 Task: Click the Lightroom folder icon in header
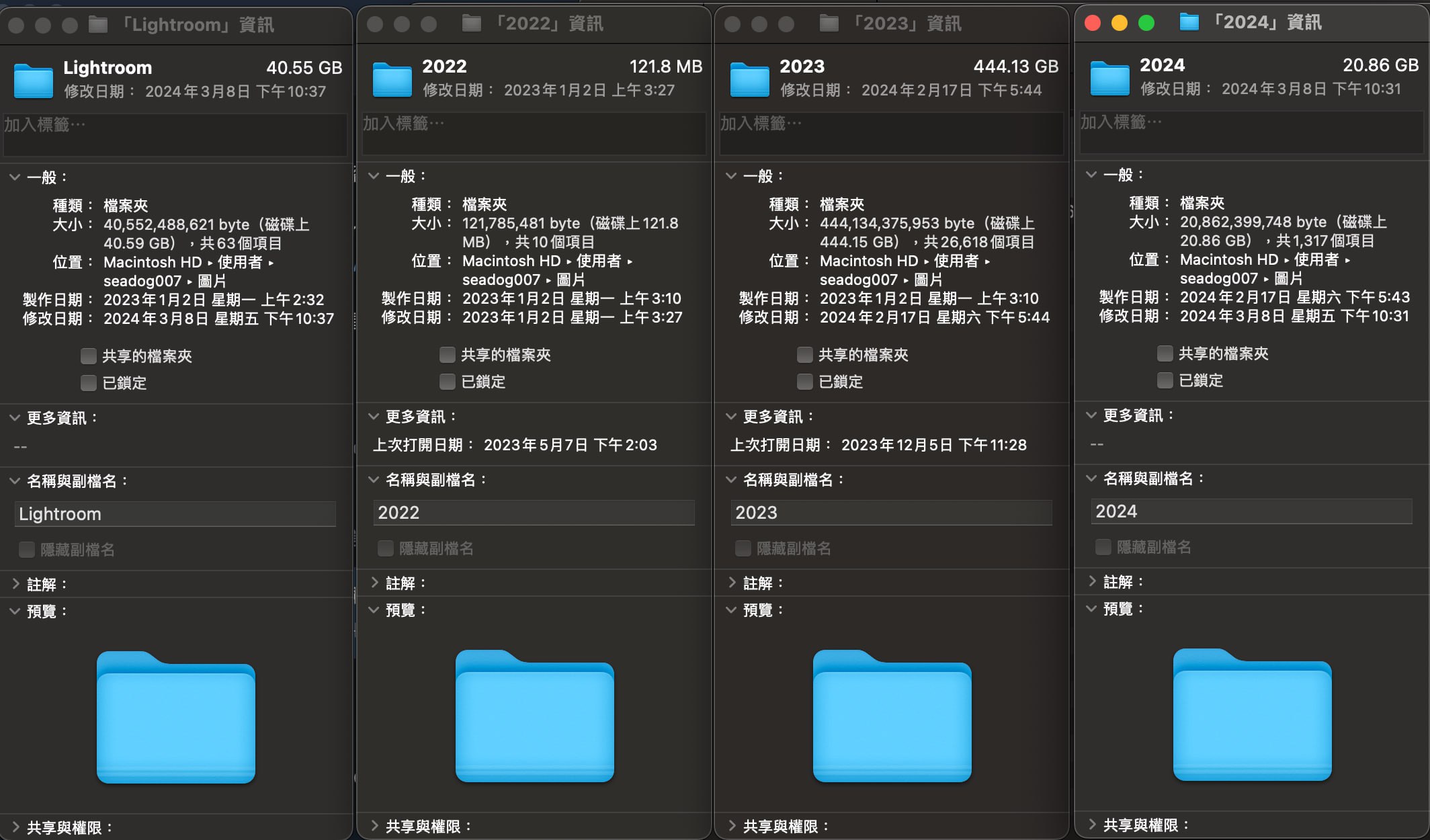[x=33, y=80]
